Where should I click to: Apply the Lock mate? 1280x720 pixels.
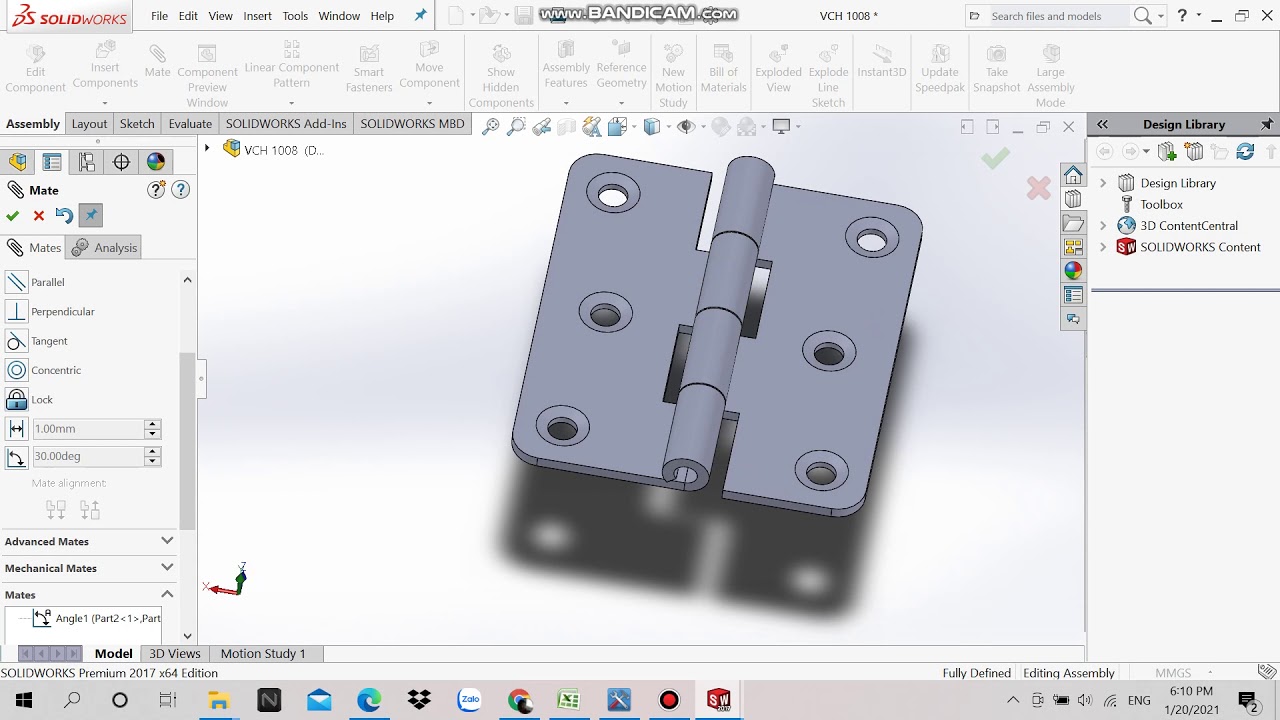coord(17,399)
